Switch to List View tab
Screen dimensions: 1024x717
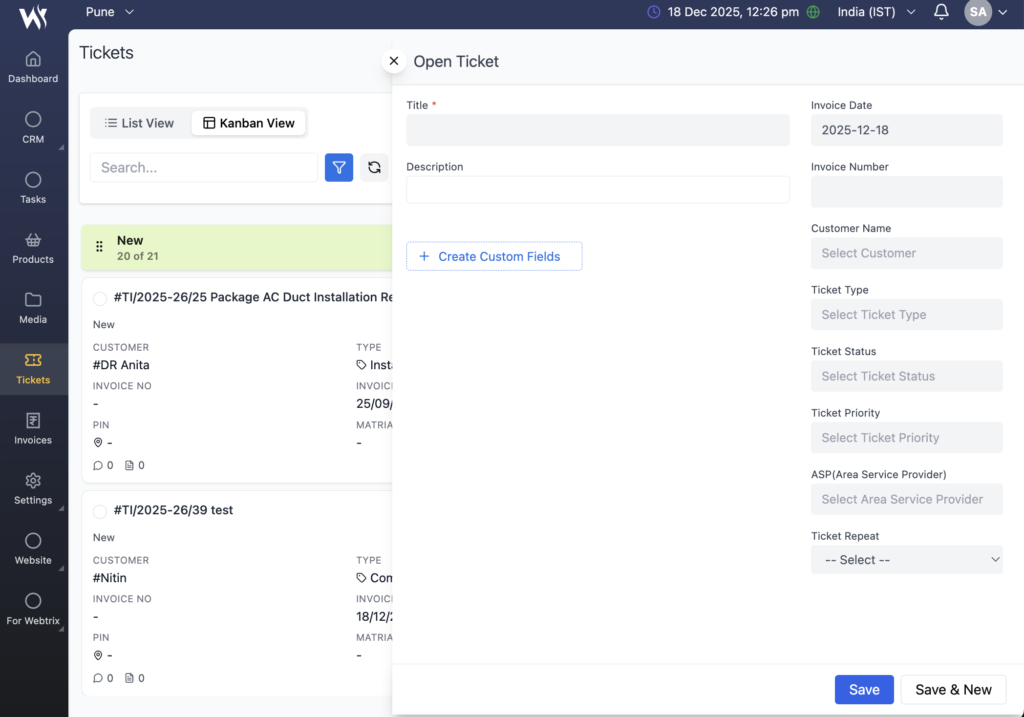pos(140,123)
